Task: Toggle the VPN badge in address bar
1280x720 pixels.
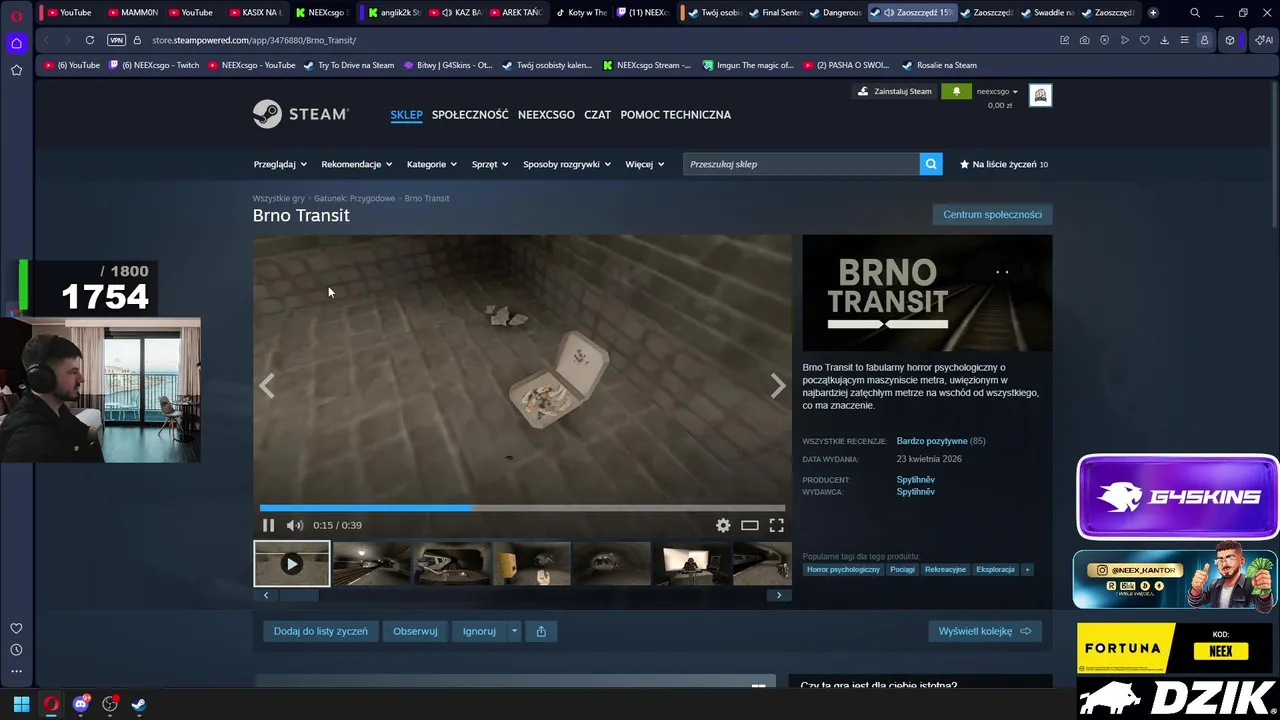Action: pos(116,40)
